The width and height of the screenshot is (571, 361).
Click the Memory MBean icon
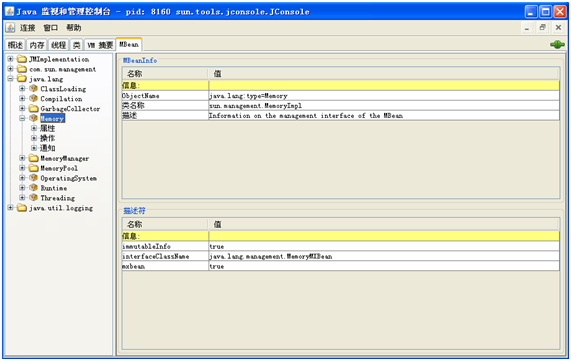34,118
